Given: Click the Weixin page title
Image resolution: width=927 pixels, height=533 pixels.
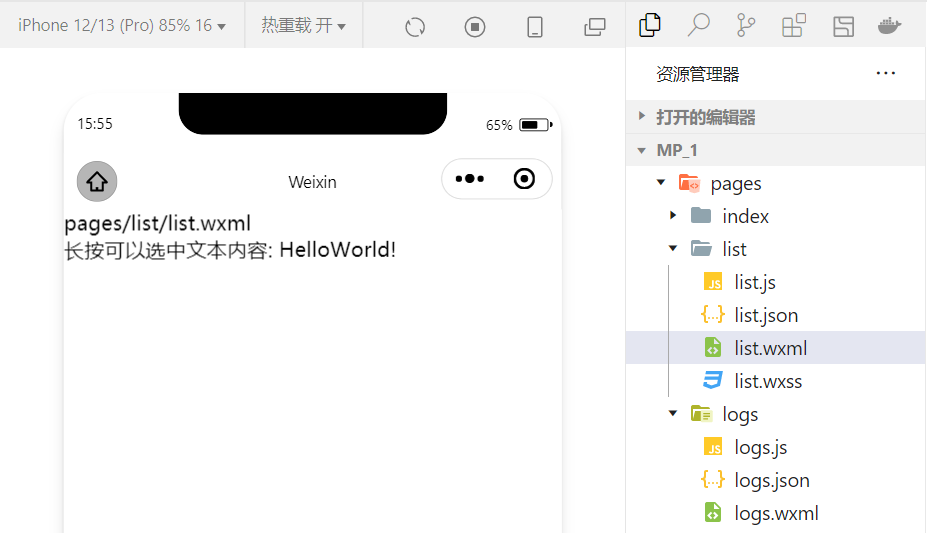Looking at the screenshot, I should pyautogui.click(x=312, y=182).
